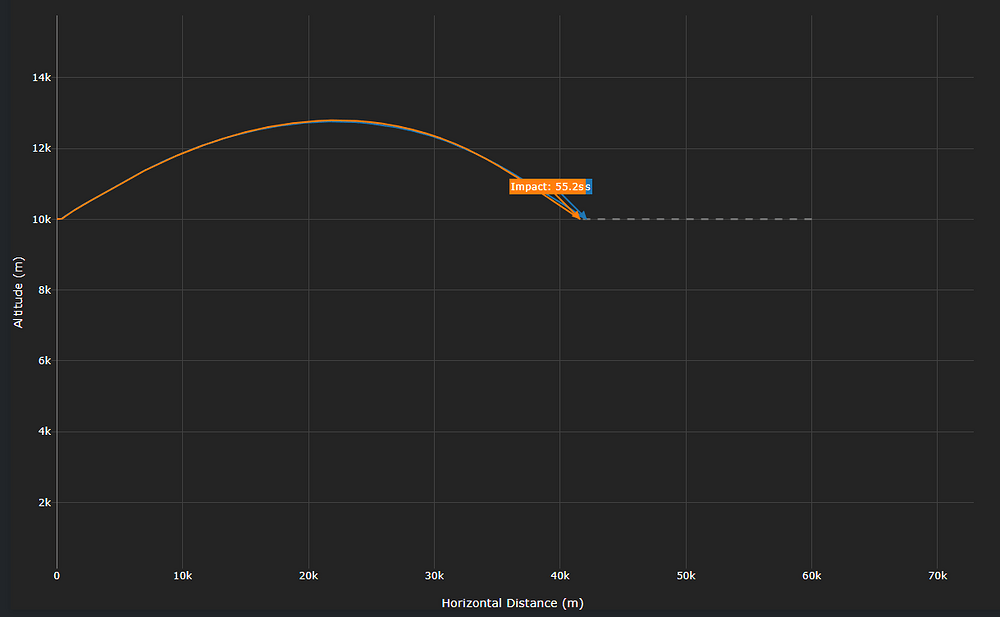Click the 20k horizontal distance tick label
This screenshot has width=1000, height=617.
coord(308,576)
